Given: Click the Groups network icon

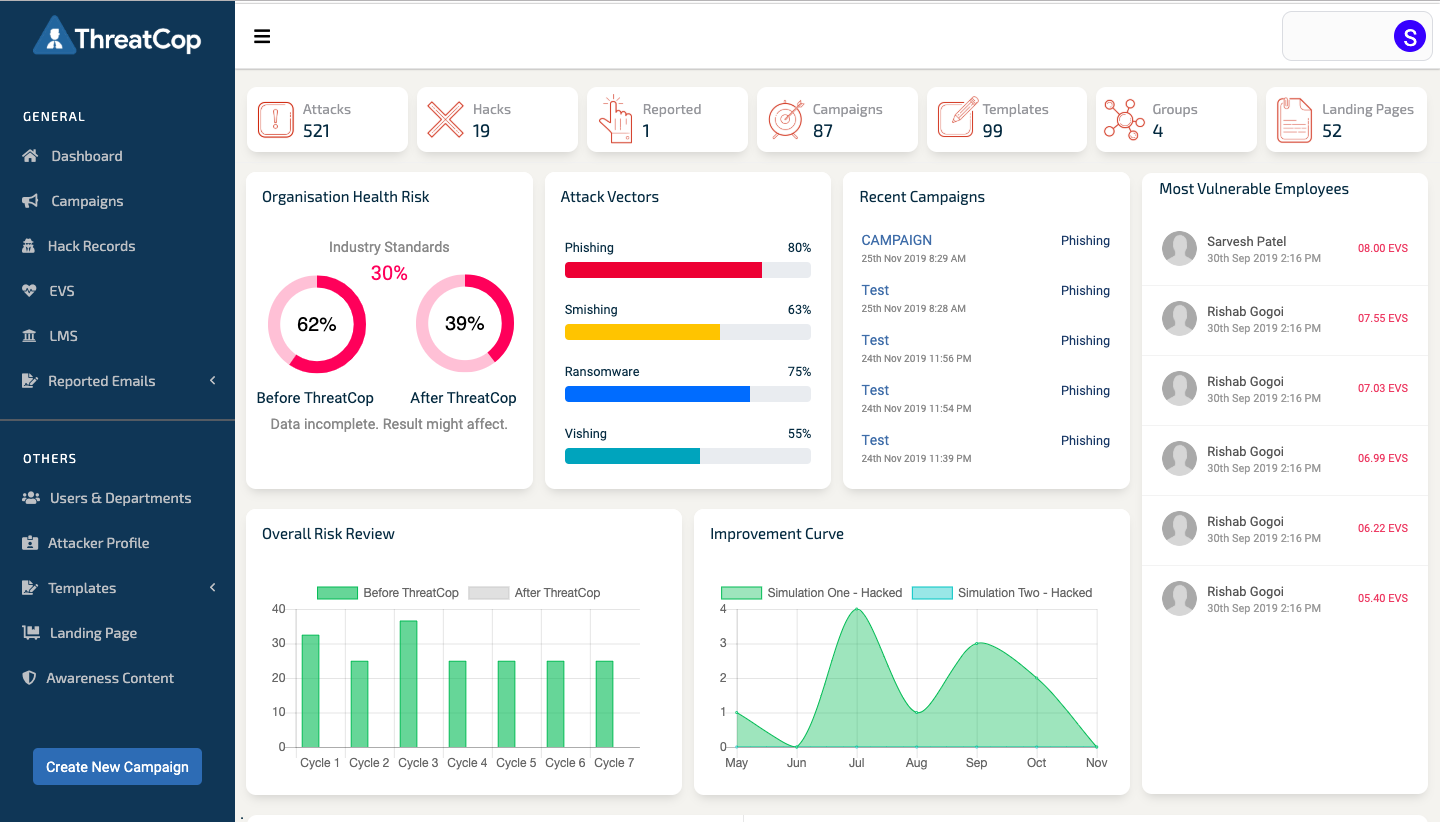Looking at the screenshot, I should click(1124, 120).
